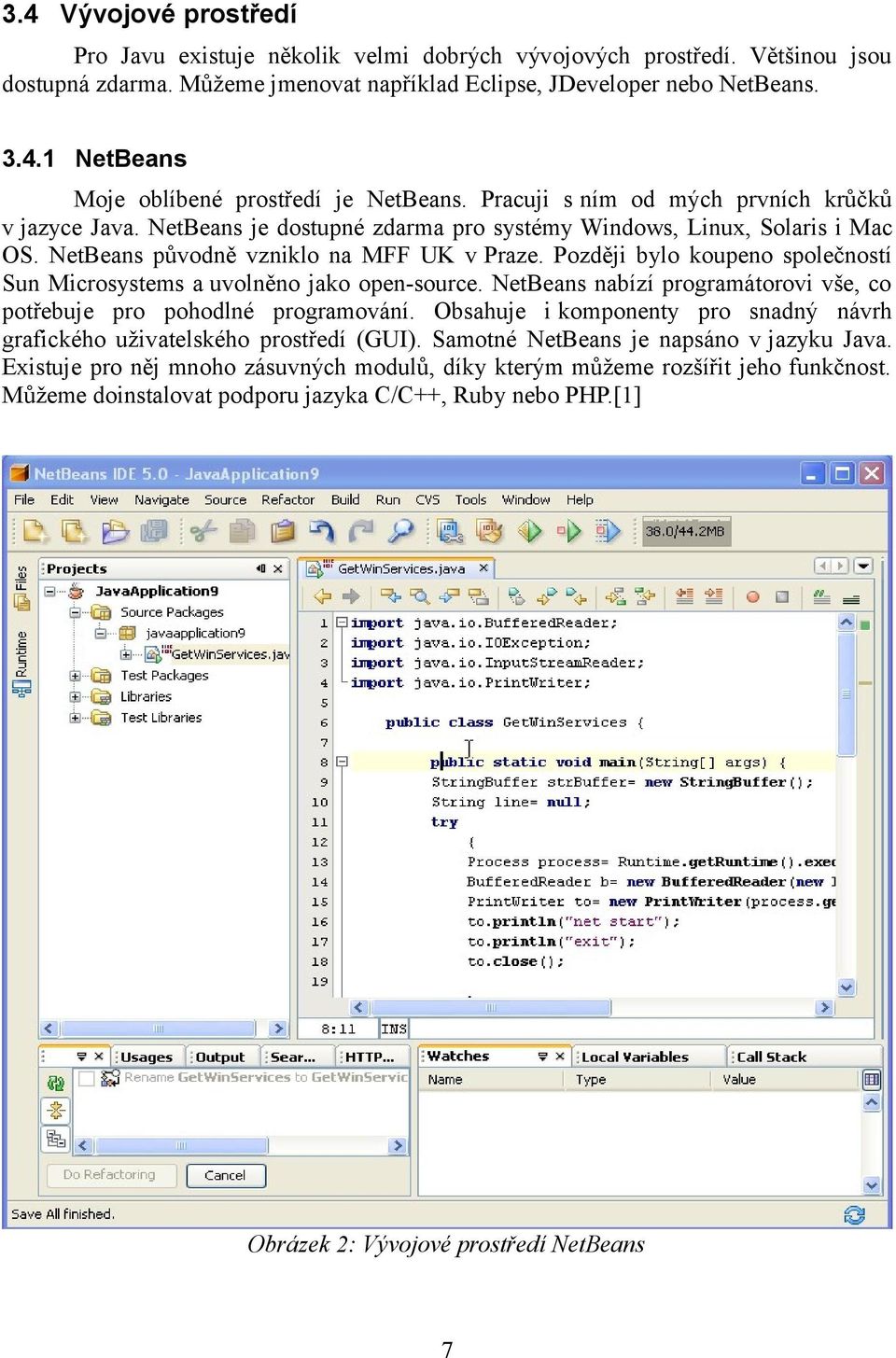The height and width of the screenshot is (1358, 896).
Task: Close the Projects panel
Action: 278,568
